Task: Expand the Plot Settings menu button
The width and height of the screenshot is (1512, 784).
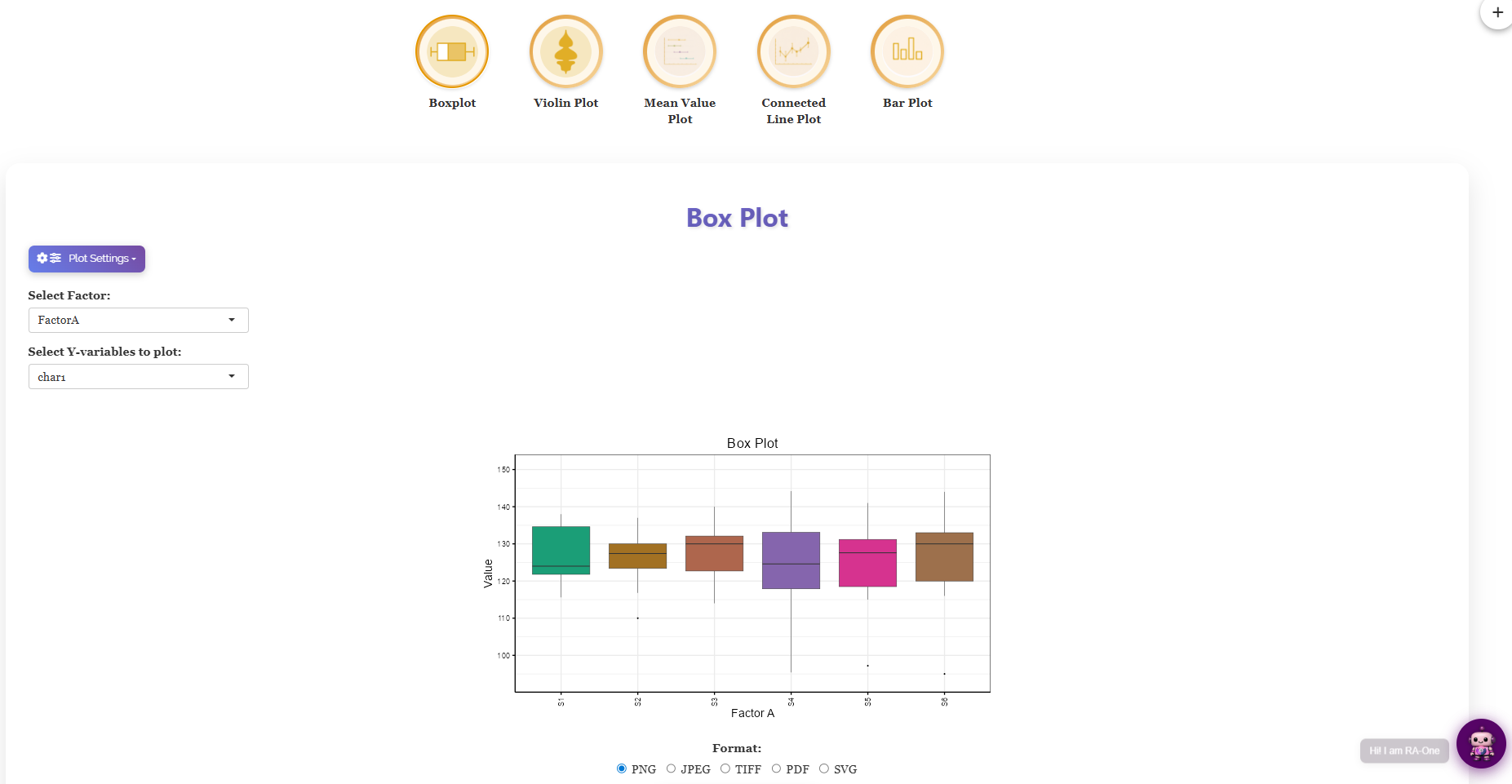Action: pos(86,259)
